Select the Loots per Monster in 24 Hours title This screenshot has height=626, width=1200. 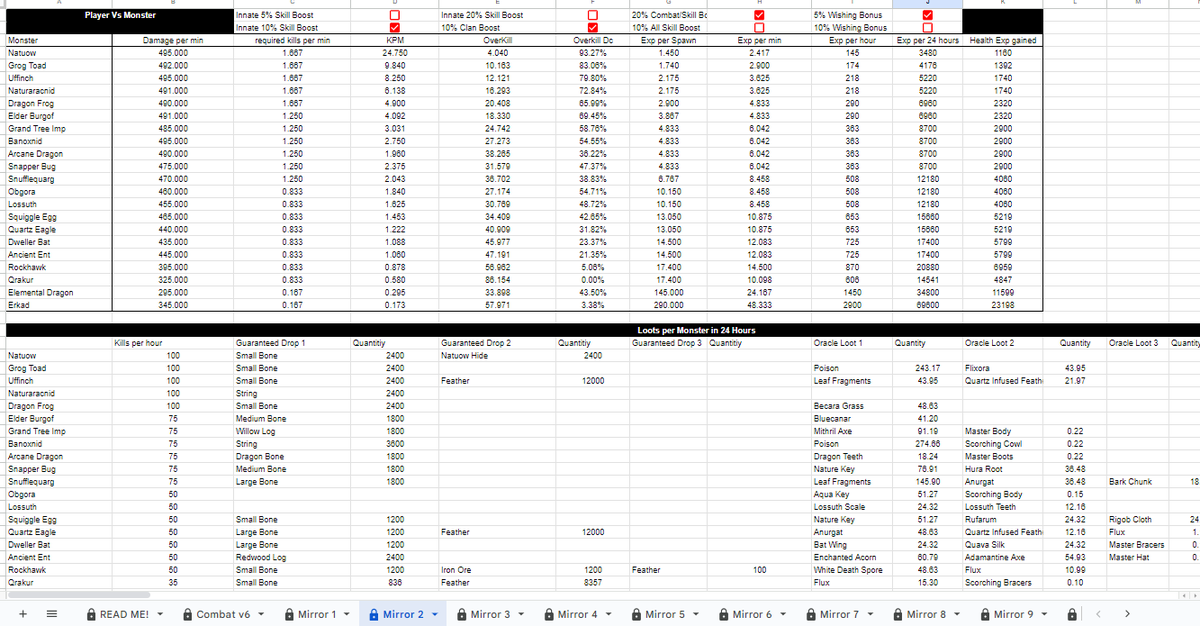point(696,330)
